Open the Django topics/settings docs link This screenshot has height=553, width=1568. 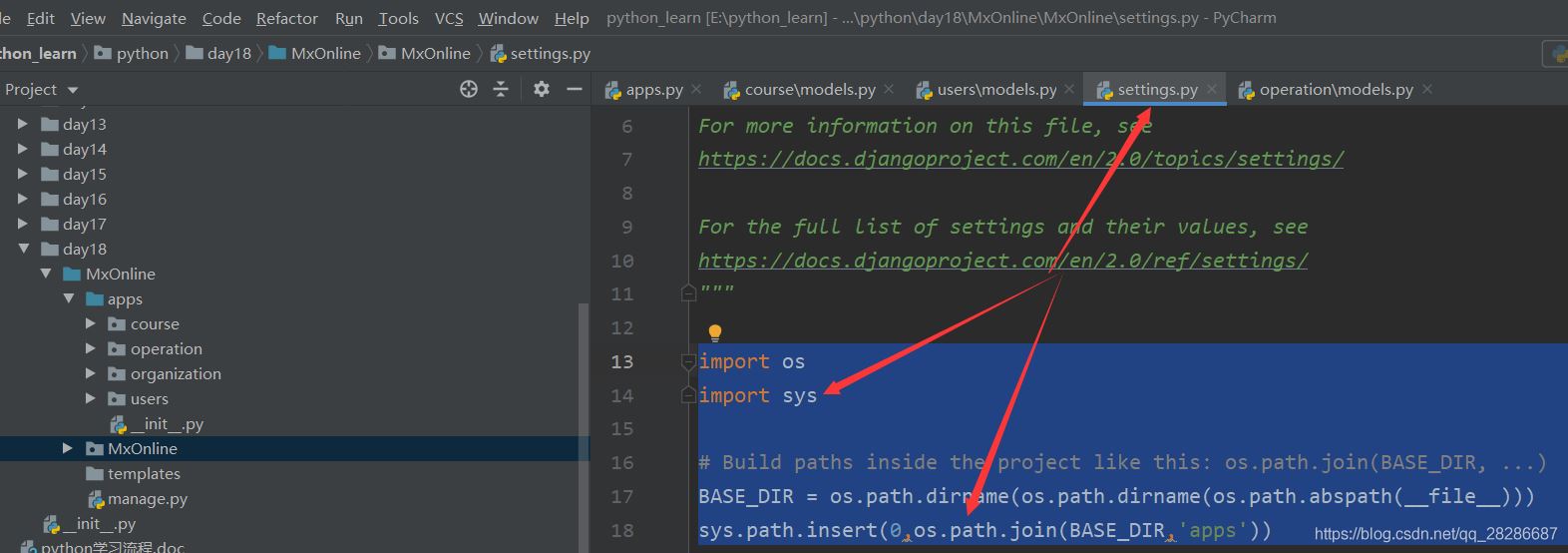(x=1020, y=160)
